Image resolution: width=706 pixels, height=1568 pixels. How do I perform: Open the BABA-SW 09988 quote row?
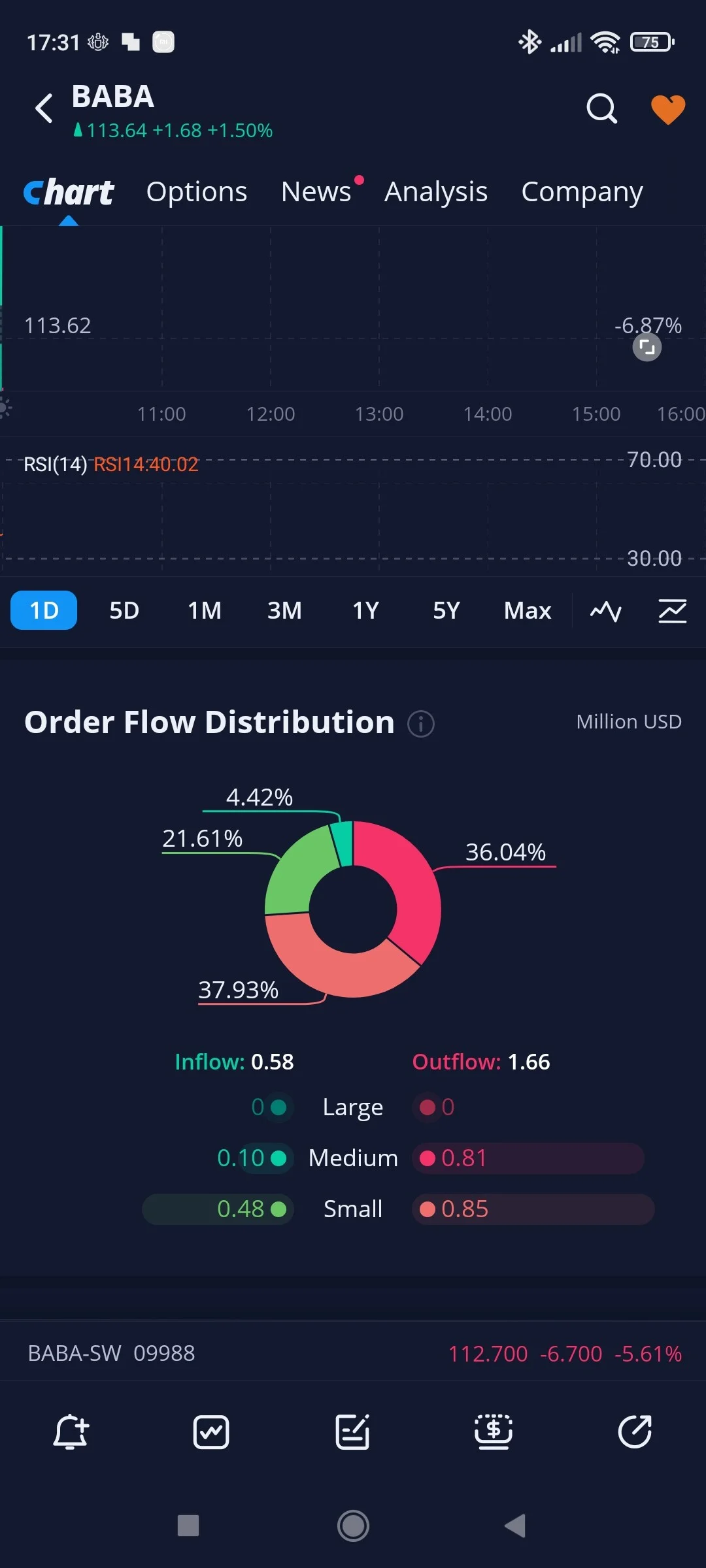point(353,1353)
